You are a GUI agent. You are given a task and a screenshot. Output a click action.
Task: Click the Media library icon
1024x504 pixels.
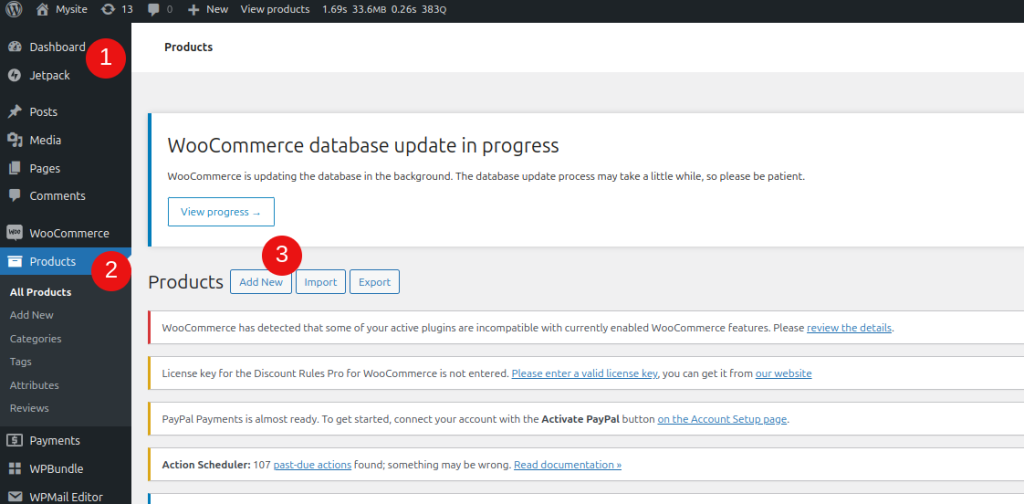pos(15,140)
